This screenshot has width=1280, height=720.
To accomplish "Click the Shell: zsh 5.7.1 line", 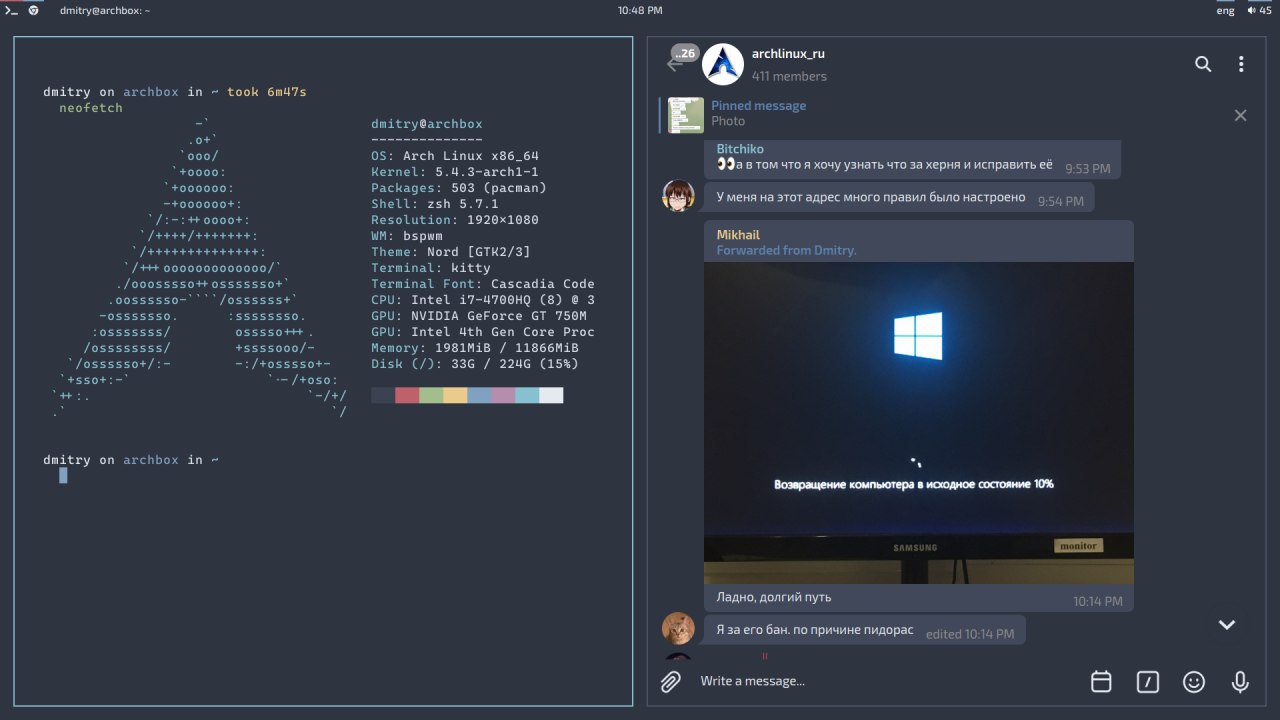I will pyautogui.click(x=435, y=204).
